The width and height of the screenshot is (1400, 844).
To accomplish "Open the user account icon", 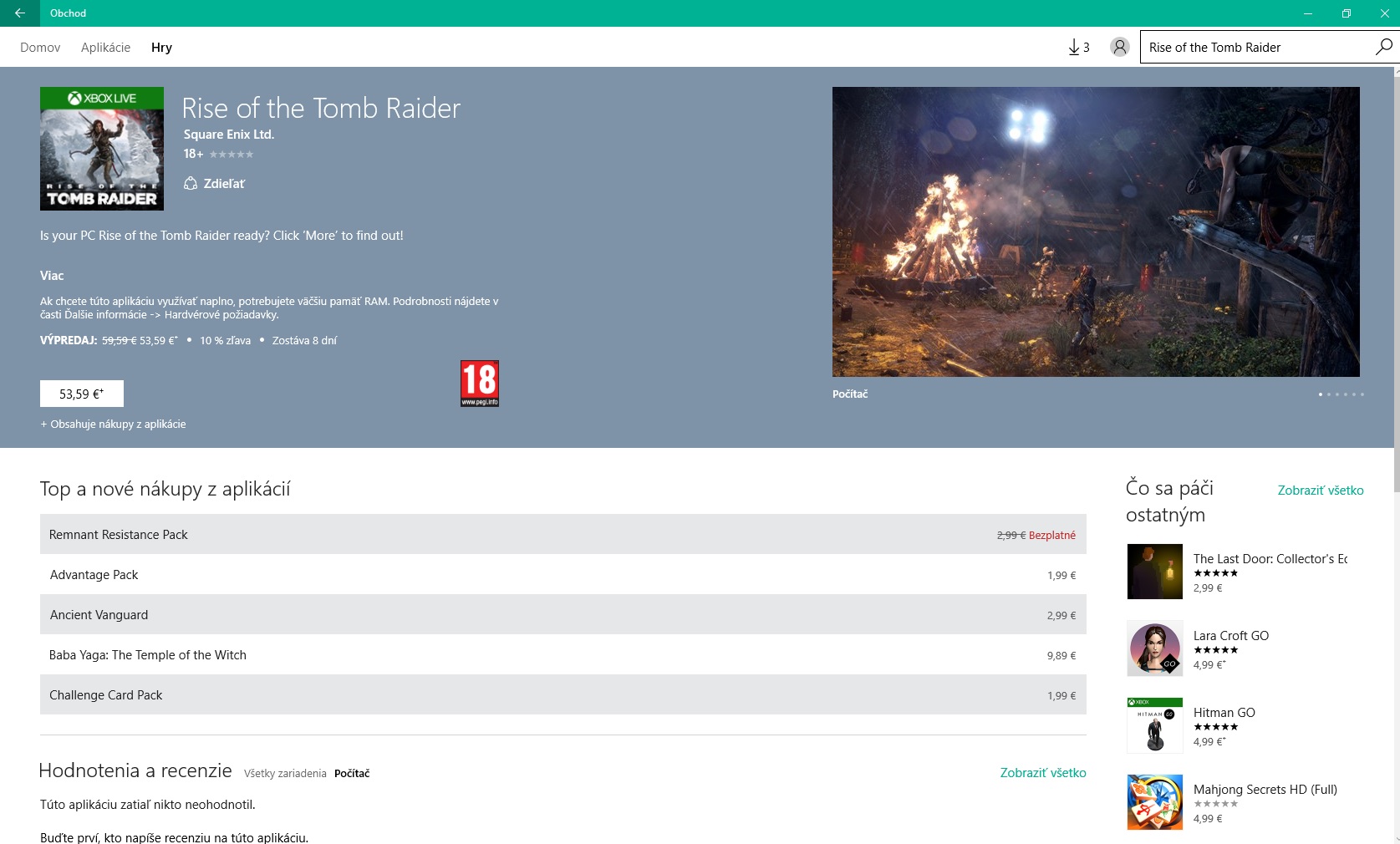I will 1119,48.
